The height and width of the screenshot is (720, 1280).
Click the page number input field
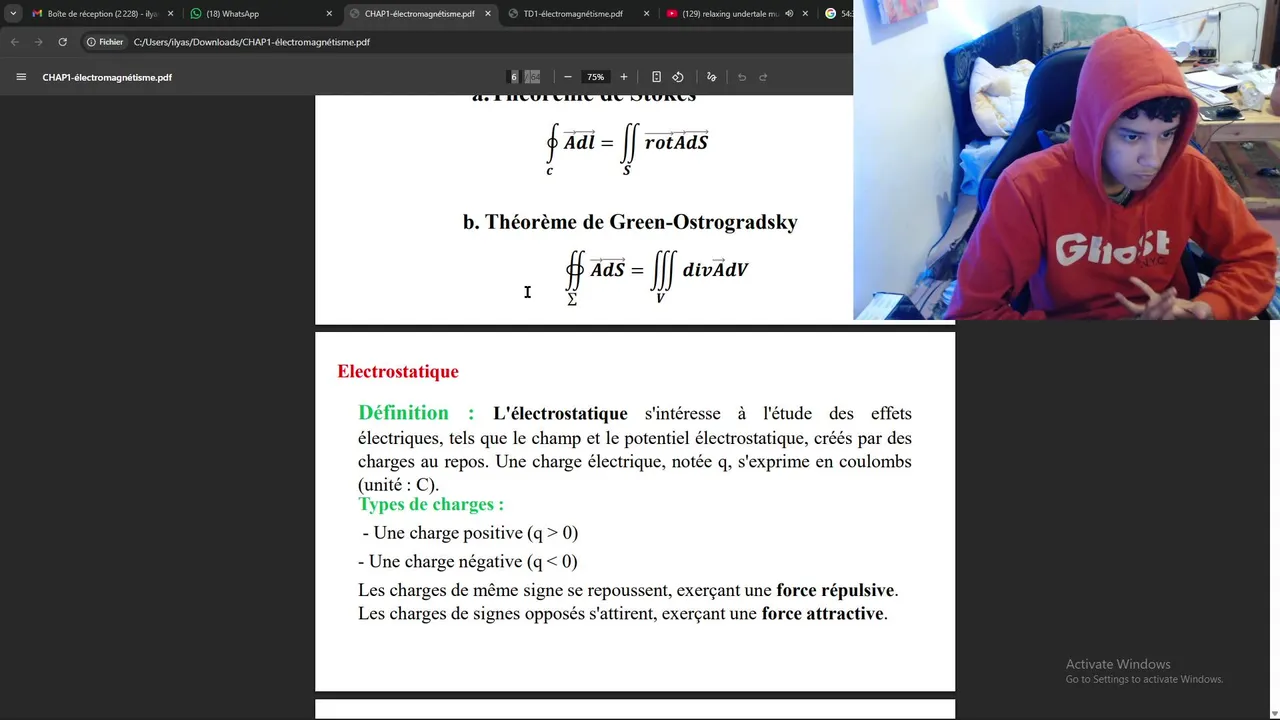coord(514,77)
